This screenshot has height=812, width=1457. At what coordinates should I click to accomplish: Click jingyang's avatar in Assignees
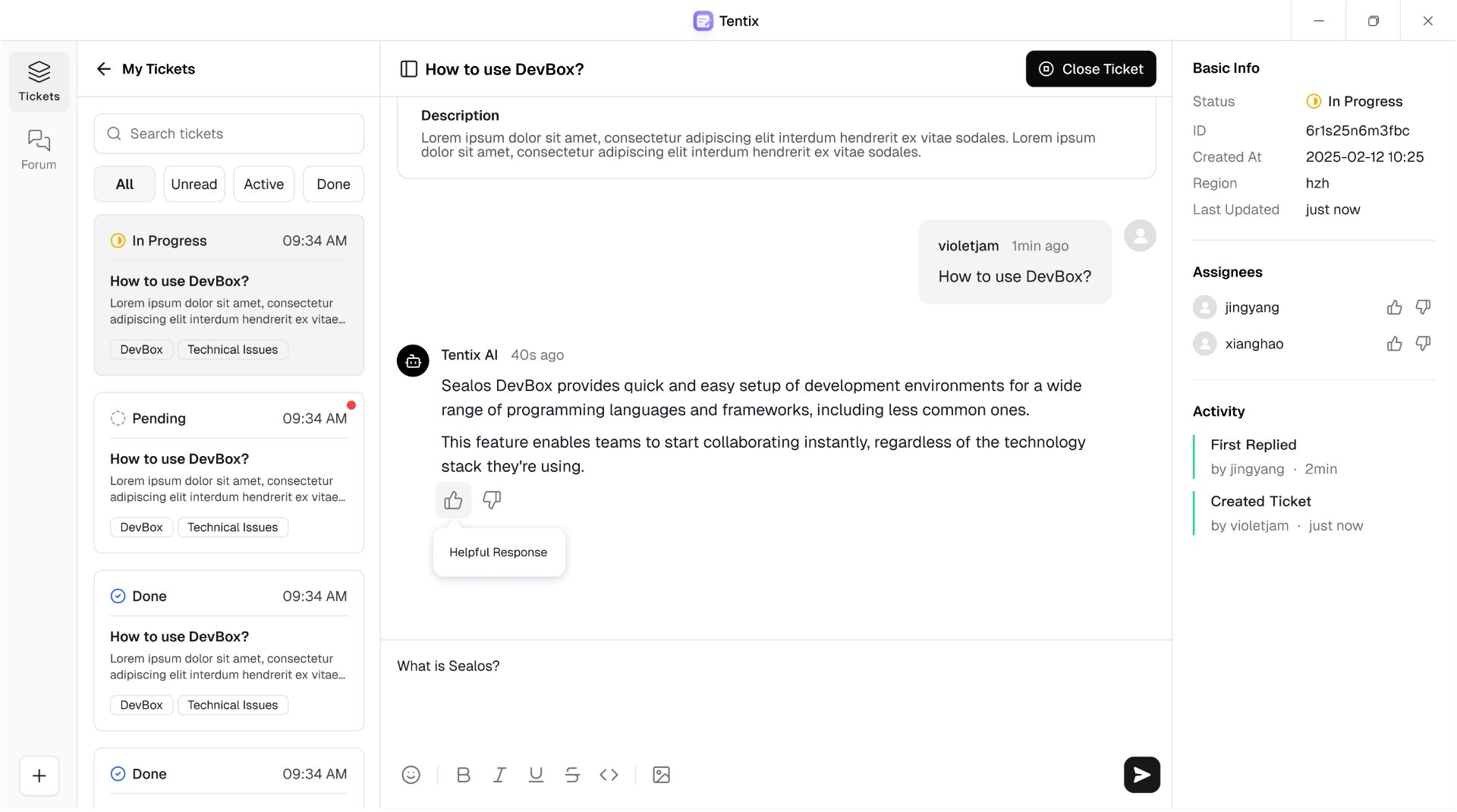tap(1204, 307)
